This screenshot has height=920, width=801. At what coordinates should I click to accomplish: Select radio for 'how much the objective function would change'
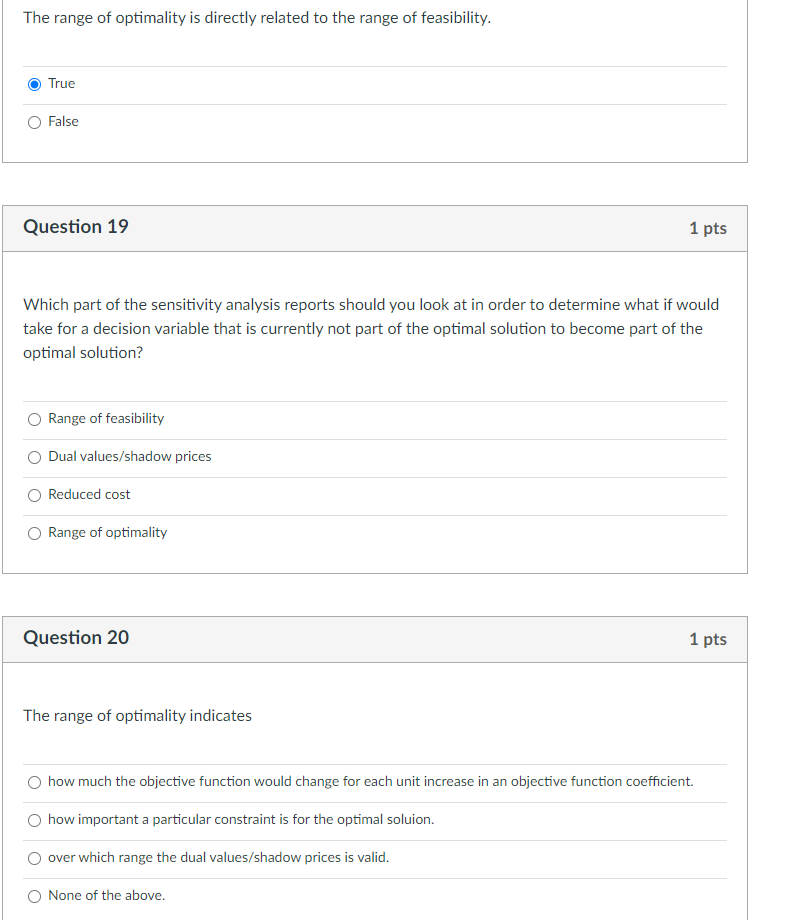coord(35,782)
